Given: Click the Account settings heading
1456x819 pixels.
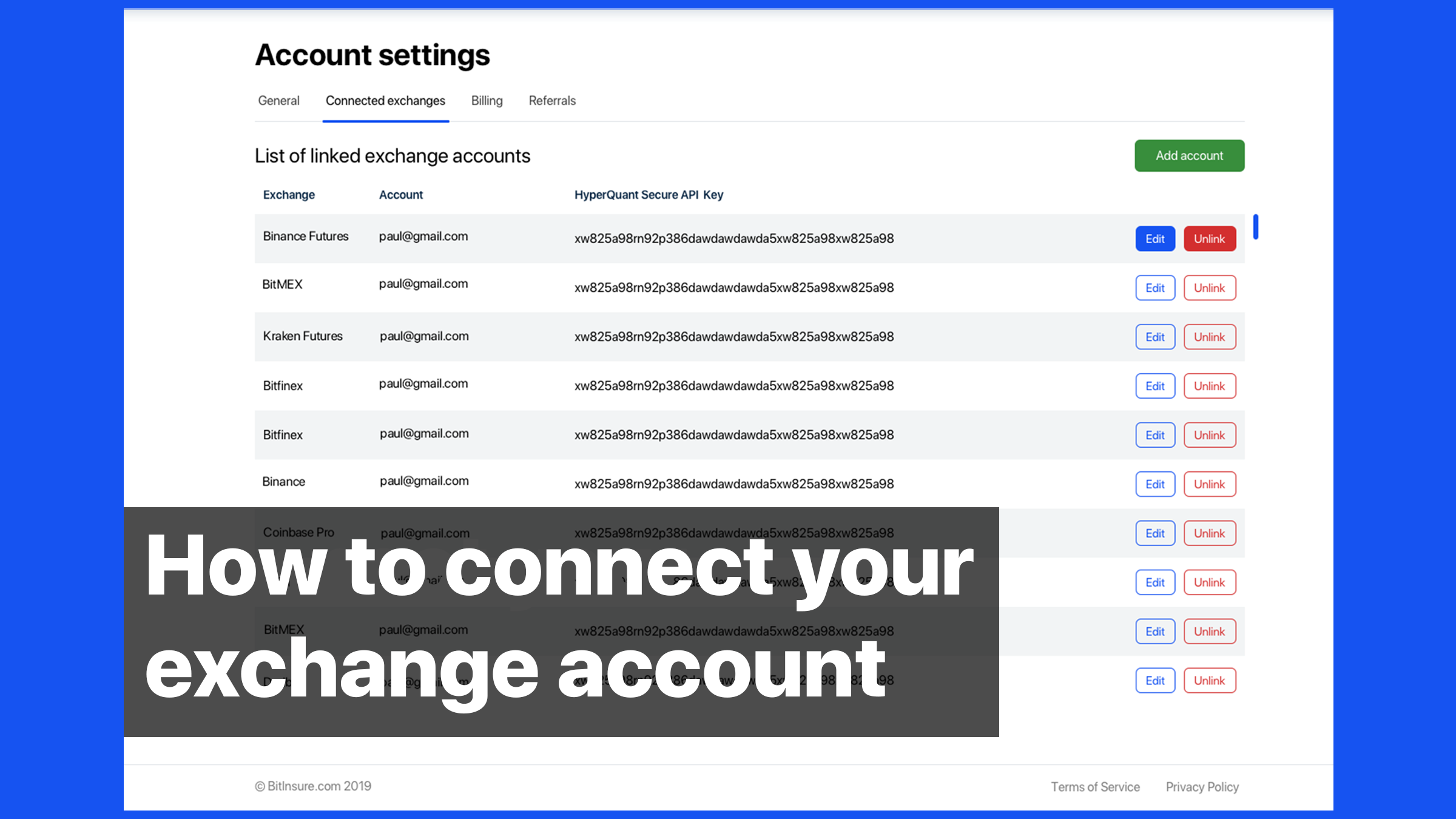Looking at the screenshot, I should pyautogui.click(x=372, y=56).
